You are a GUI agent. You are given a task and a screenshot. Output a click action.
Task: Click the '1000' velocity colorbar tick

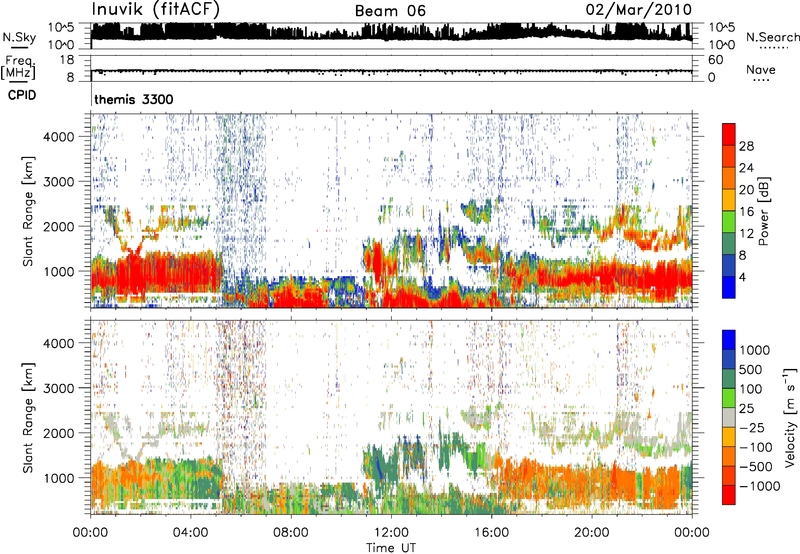(x=754, y=350)
